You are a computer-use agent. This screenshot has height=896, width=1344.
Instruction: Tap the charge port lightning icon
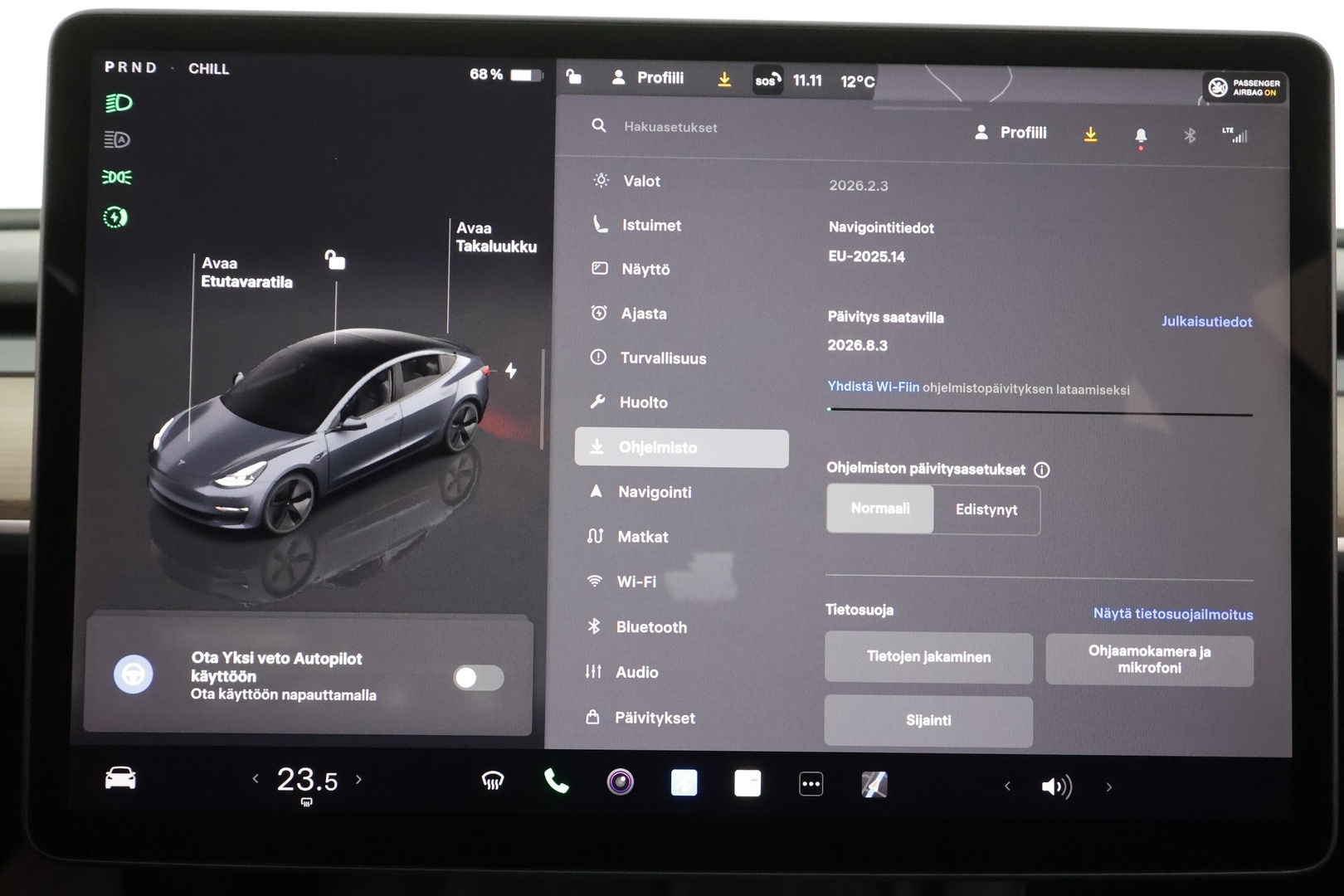click(511, 370)
